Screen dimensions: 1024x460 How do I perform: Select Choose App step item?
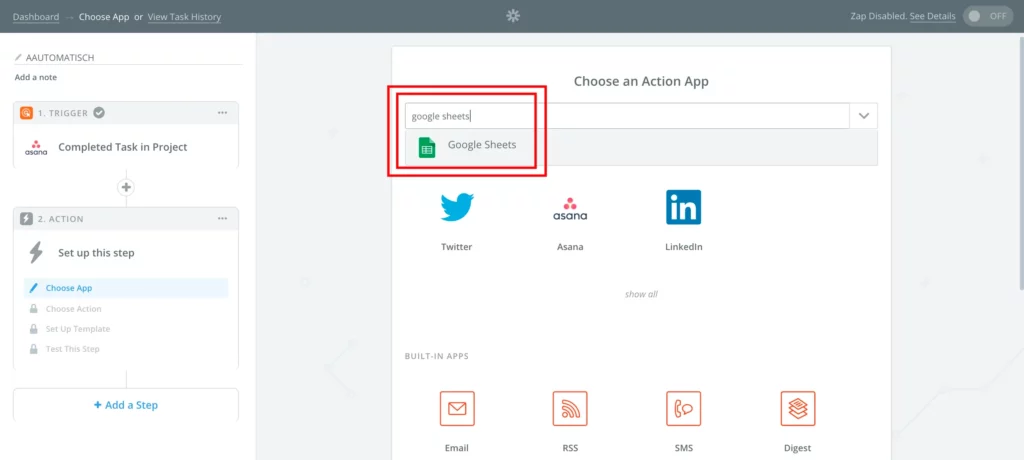(126, 288)
